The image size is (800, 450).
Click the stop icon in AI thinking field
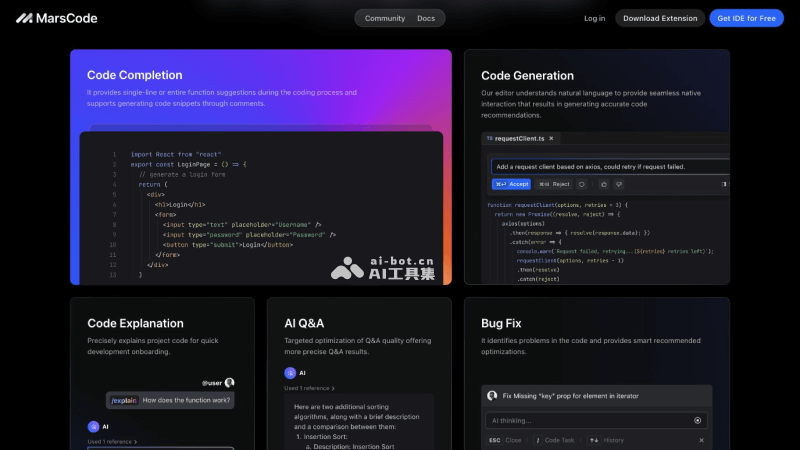698,421
